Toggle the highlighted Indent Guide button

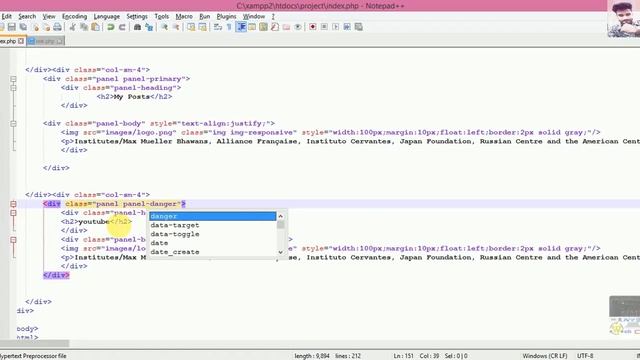(x=241, y=27)
